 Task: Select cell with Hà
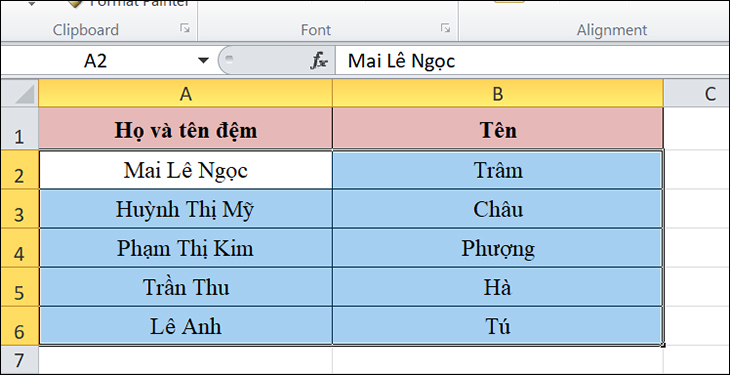coord(498,287)
